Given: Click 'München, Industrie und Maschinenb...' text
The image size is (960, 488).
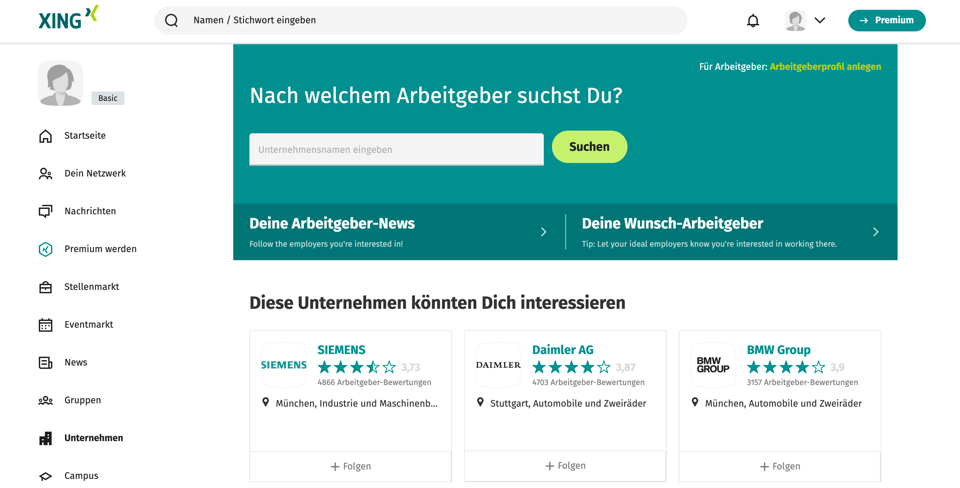Looking at the screenshot, I should (357, 404).
